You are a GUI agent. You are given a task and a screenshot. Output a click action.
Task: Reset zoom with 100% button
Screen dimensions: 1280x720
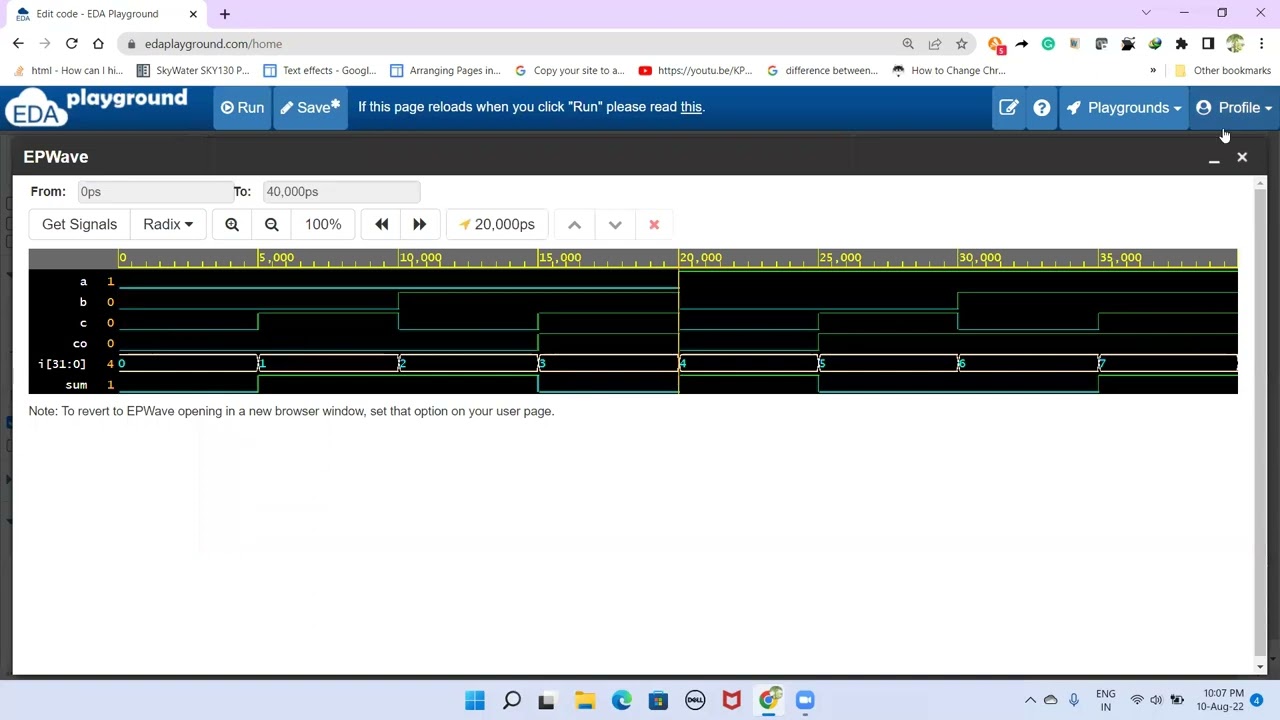323,224
